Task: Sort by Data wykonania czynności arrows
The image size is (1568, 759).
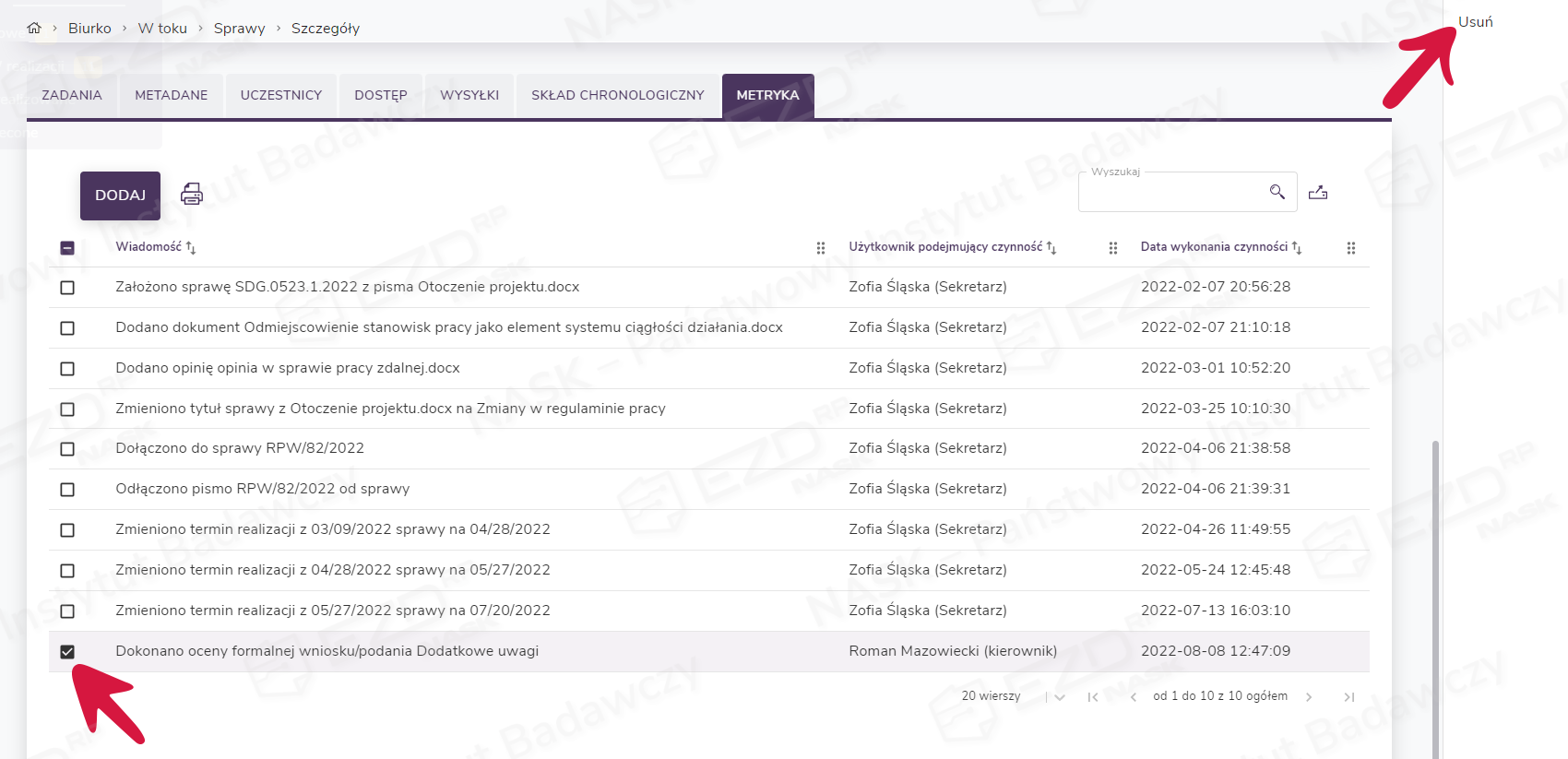Action: (1297, 247)
